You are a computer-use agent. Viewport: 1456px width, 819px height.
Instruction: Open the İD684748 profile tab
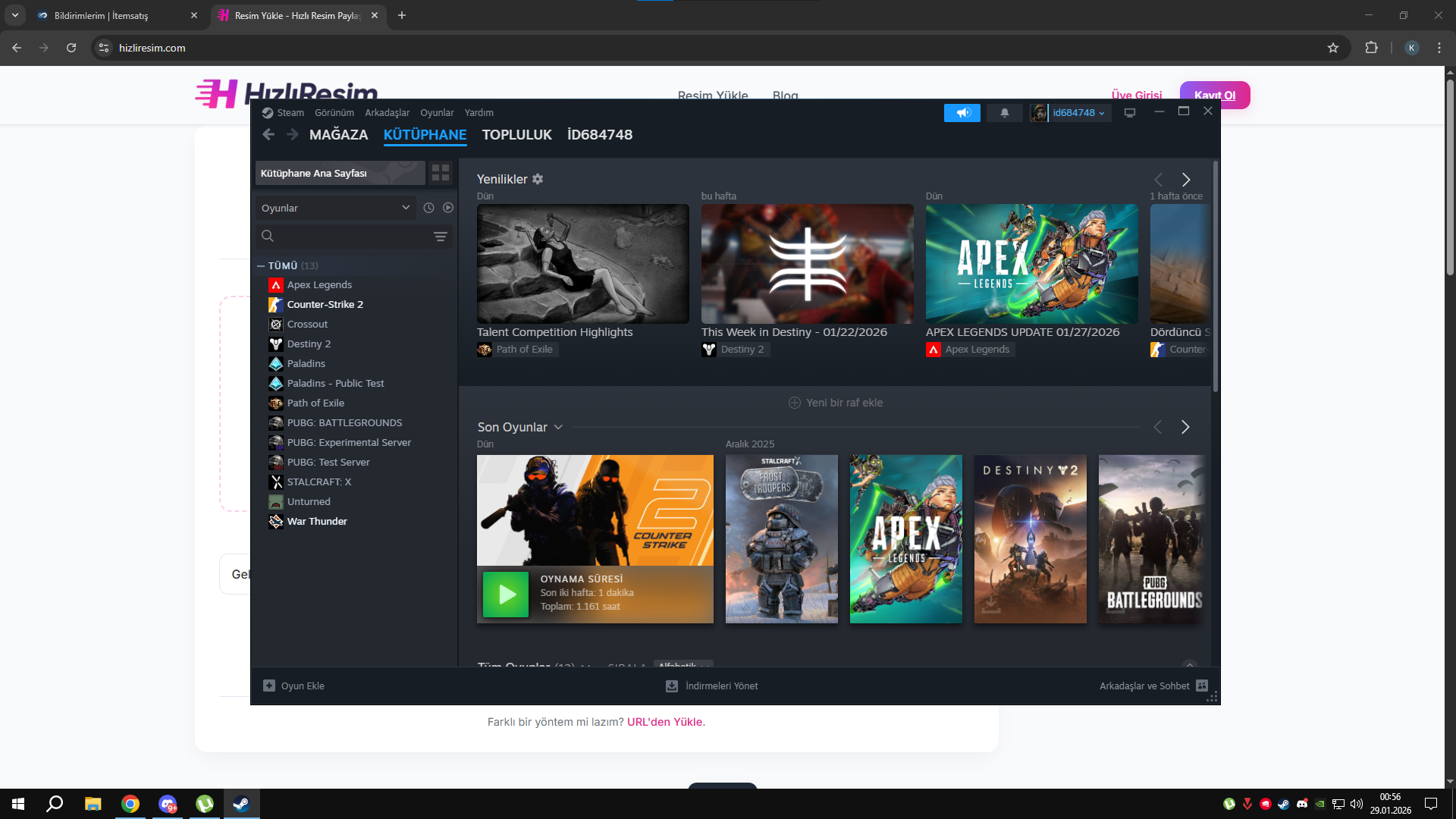coord(600,135)
